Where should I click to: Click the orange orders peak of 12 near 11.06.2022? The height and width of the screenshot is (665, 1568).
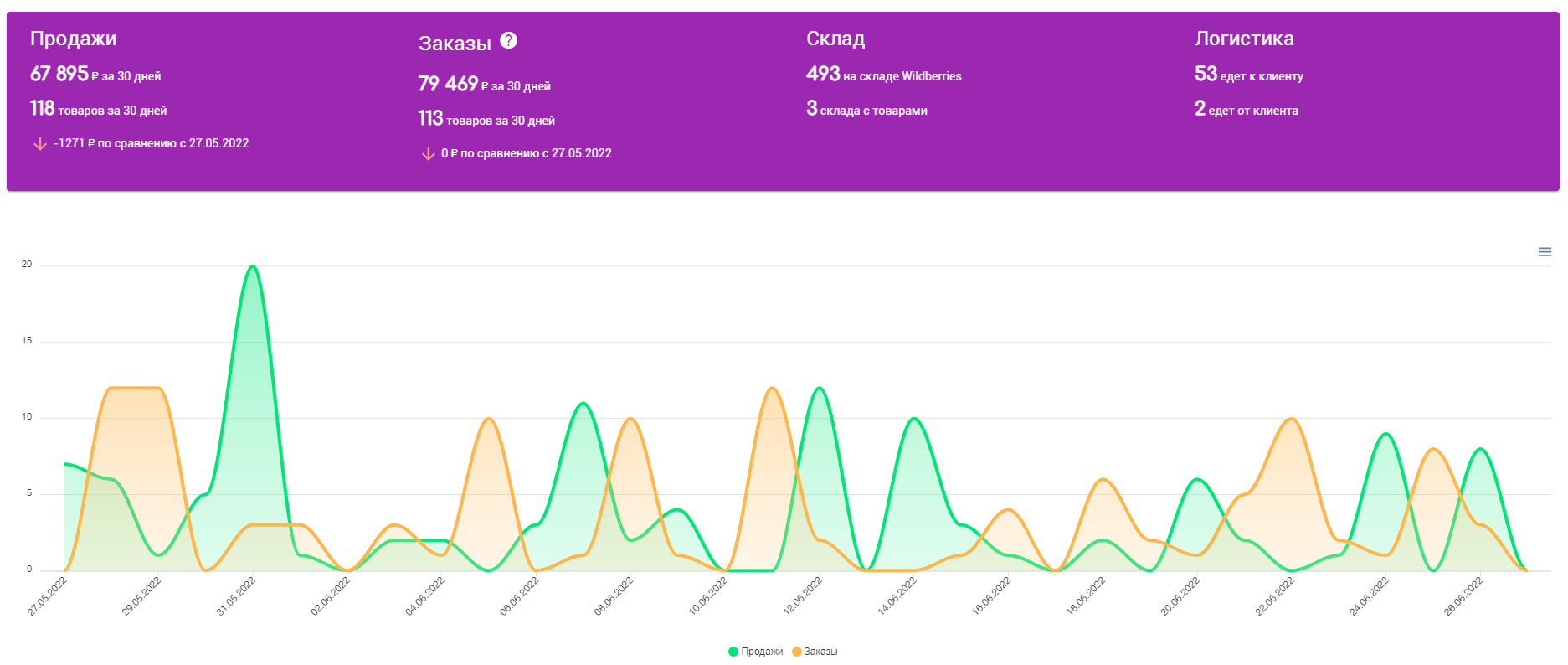tap(772, 388)
